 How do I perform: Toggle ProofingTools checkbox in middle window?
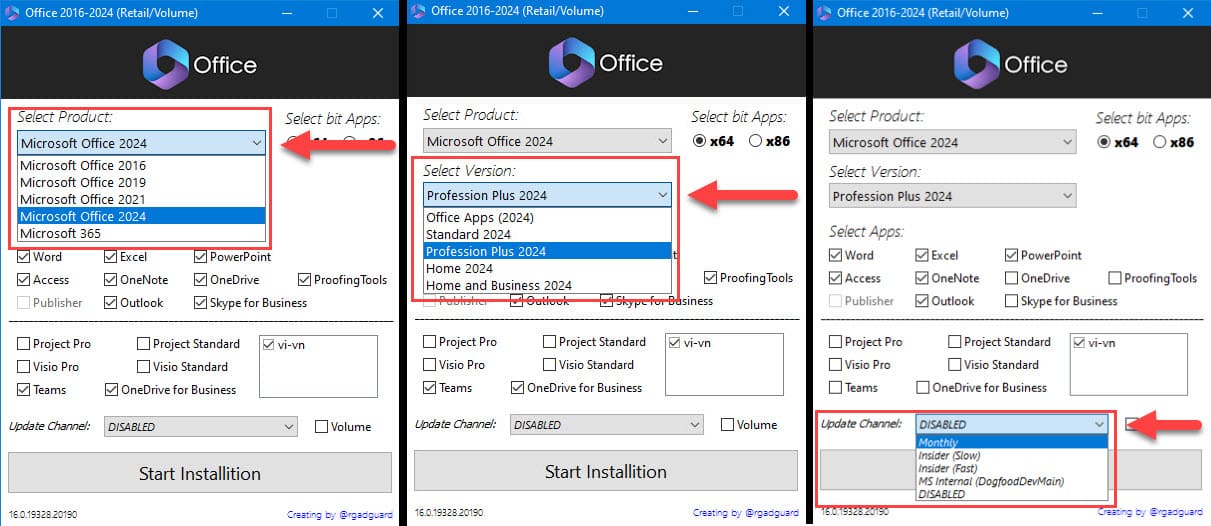pyautogui.click(x=711, y=278)
